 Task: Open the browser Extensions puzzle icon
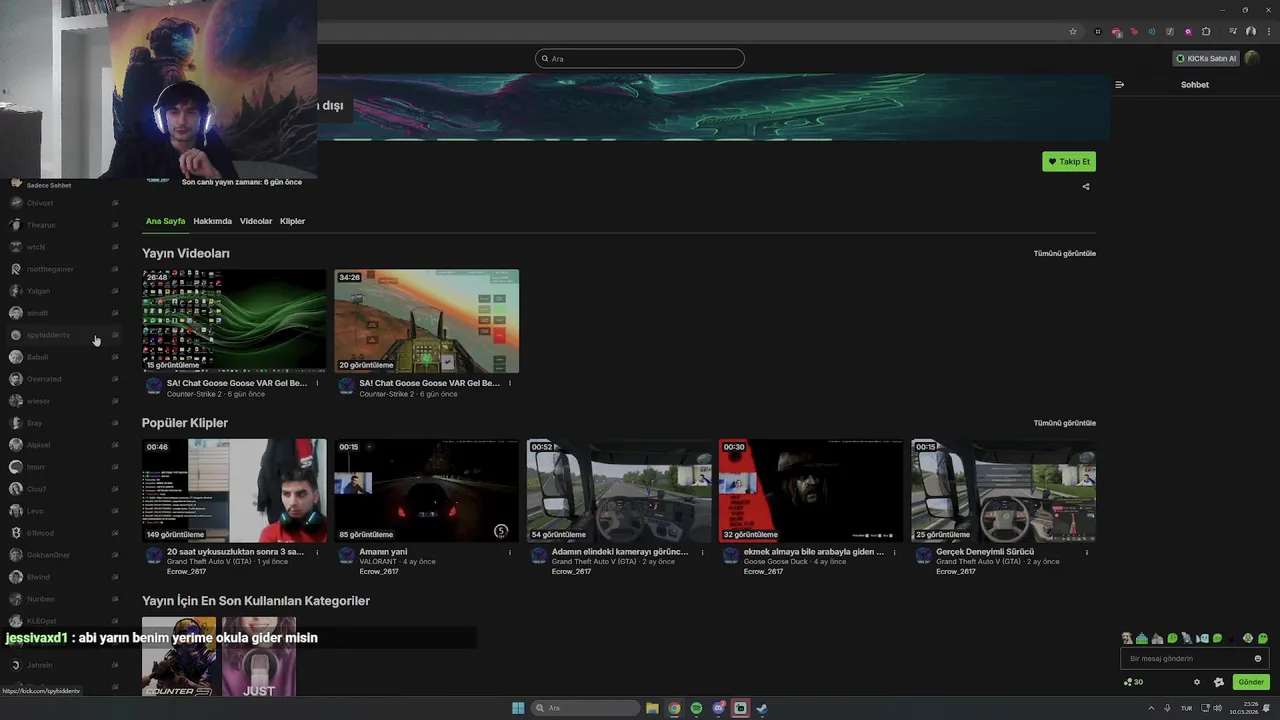coord(1206,32)
